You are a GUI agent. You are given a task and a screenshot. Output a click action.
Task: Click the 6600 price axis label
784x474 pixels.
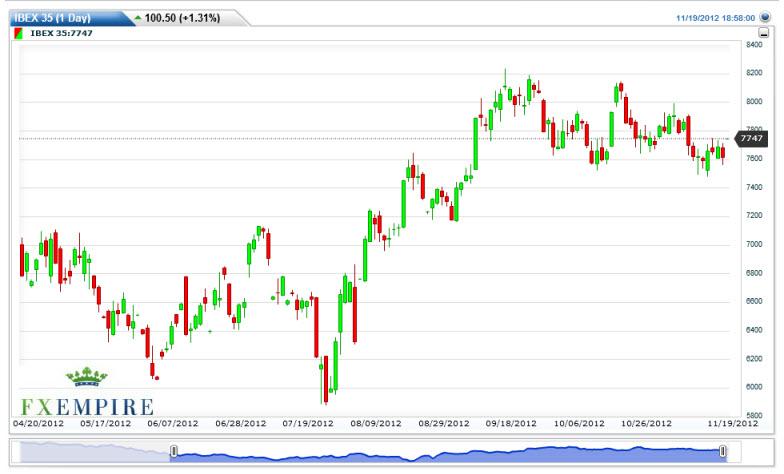[754, 302]
